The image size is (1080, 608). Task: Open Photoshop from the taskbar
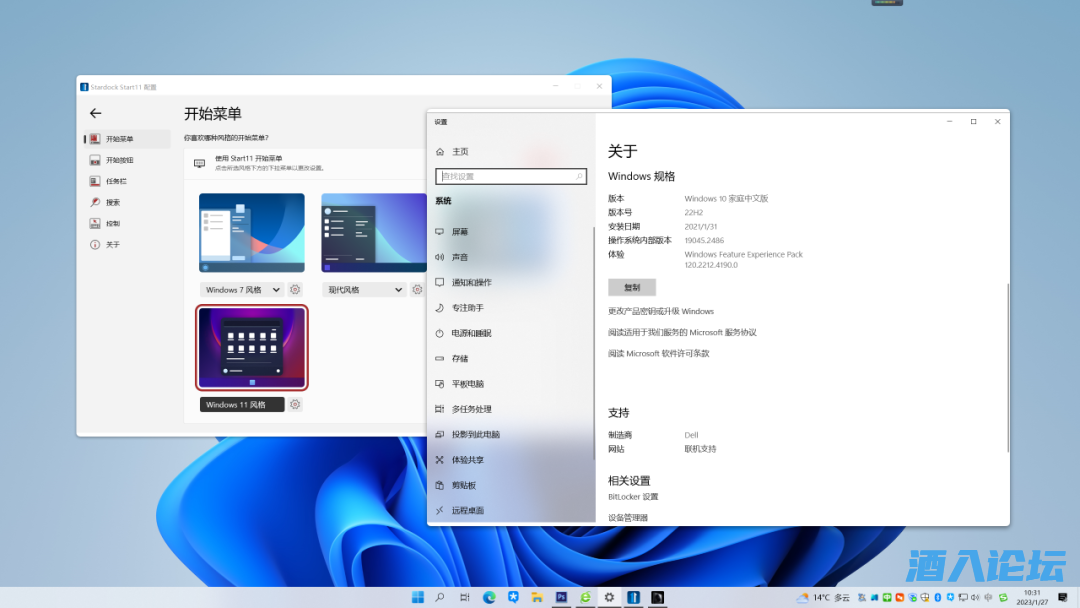[562, 597]
